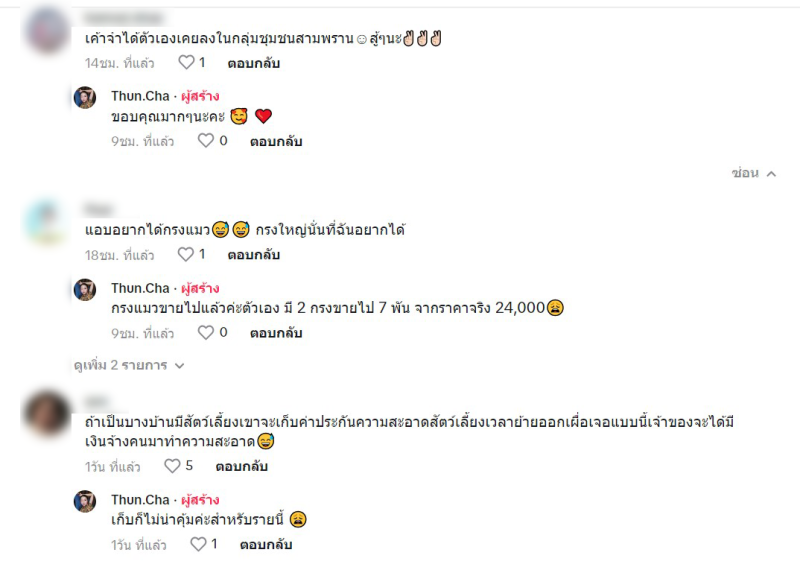Like the comment about ชุมชนสามพราน group
The image size is (800, 567).
pyautogui.click(x=186, y=62)
